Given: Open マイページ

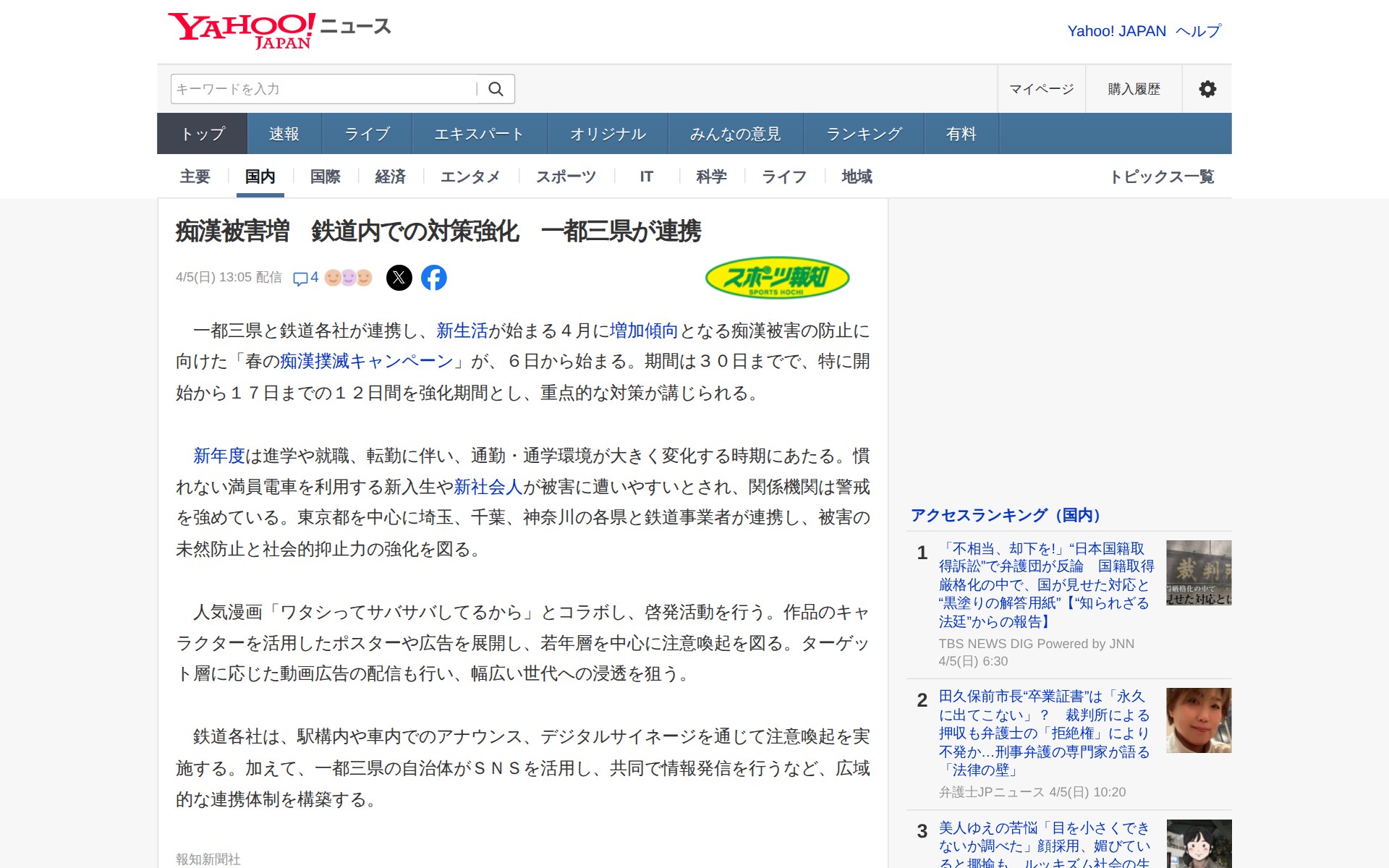Looking at the screenshot, I should (x=1041, y=88).
